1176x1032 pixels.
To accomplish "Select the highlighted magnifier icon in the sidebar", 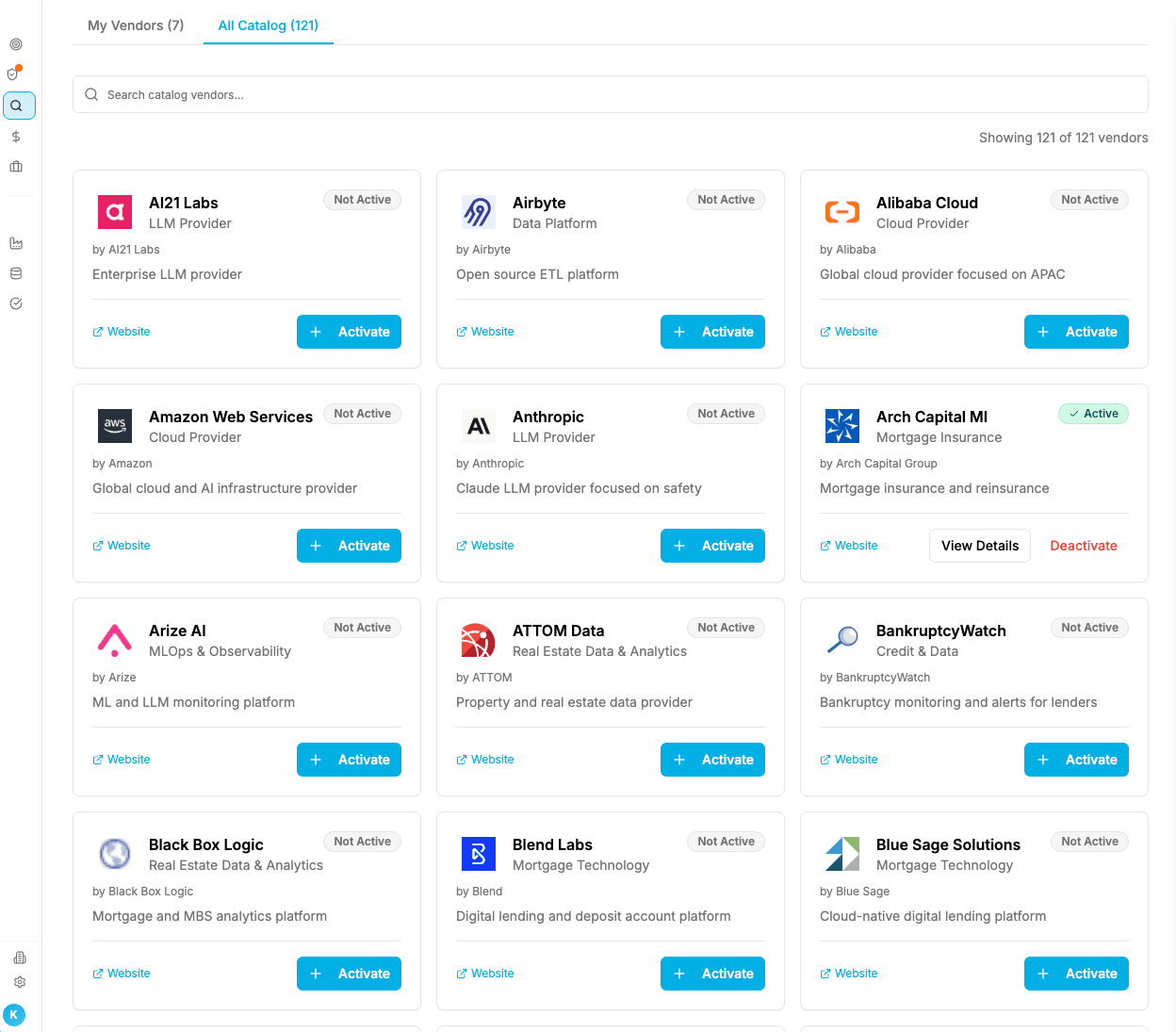I will coord(19,106).
